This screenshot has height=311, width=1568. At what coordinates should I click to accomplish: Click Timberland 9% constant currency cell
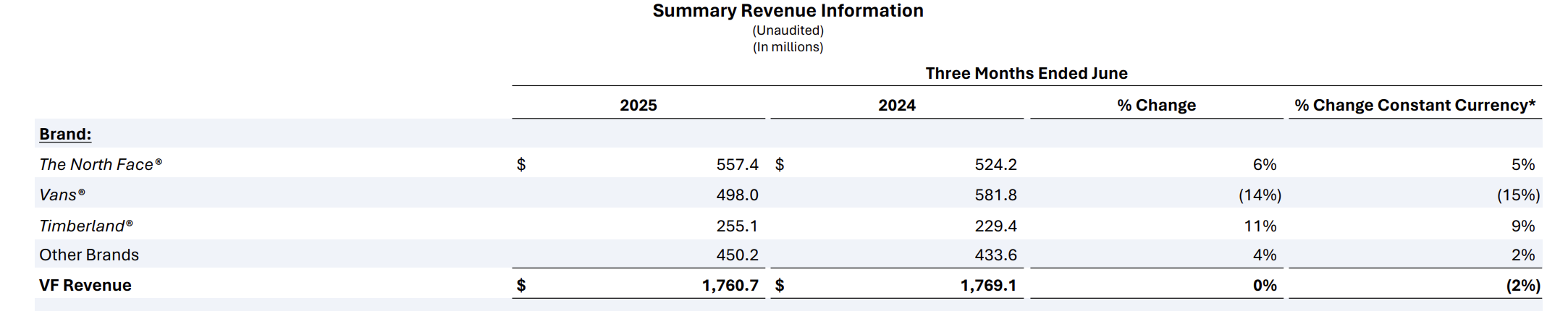coord(1523,226)
